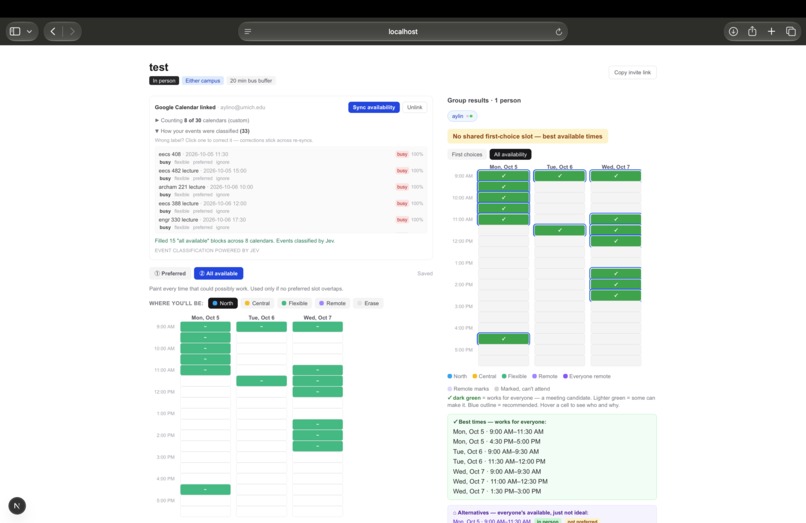Set archam 221 lecture to flexible
This screenshot has width=806, height=523.
(x=181, y=195)
